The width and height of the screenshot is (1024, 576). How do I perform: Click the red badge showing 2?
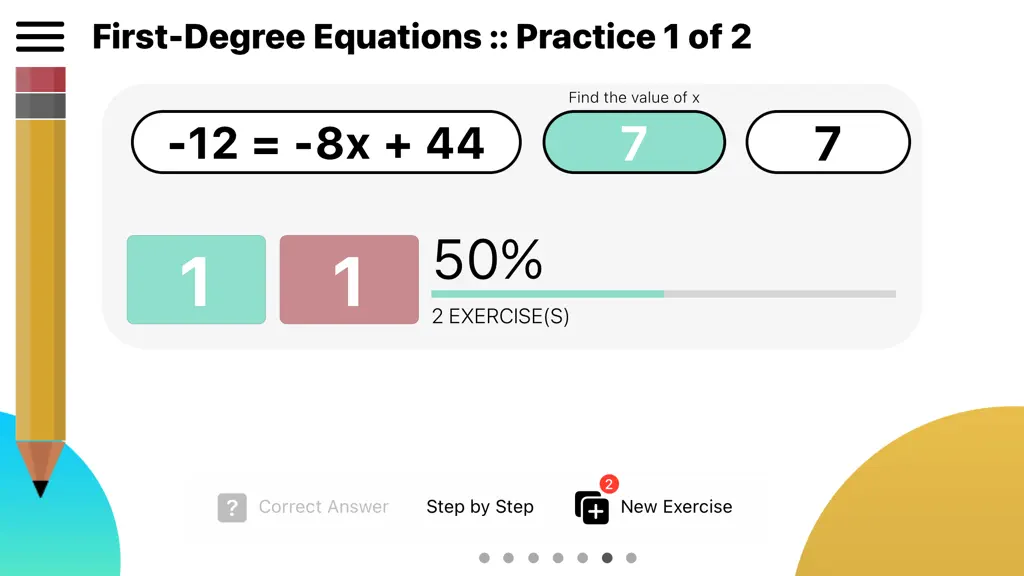coord(609,484)
